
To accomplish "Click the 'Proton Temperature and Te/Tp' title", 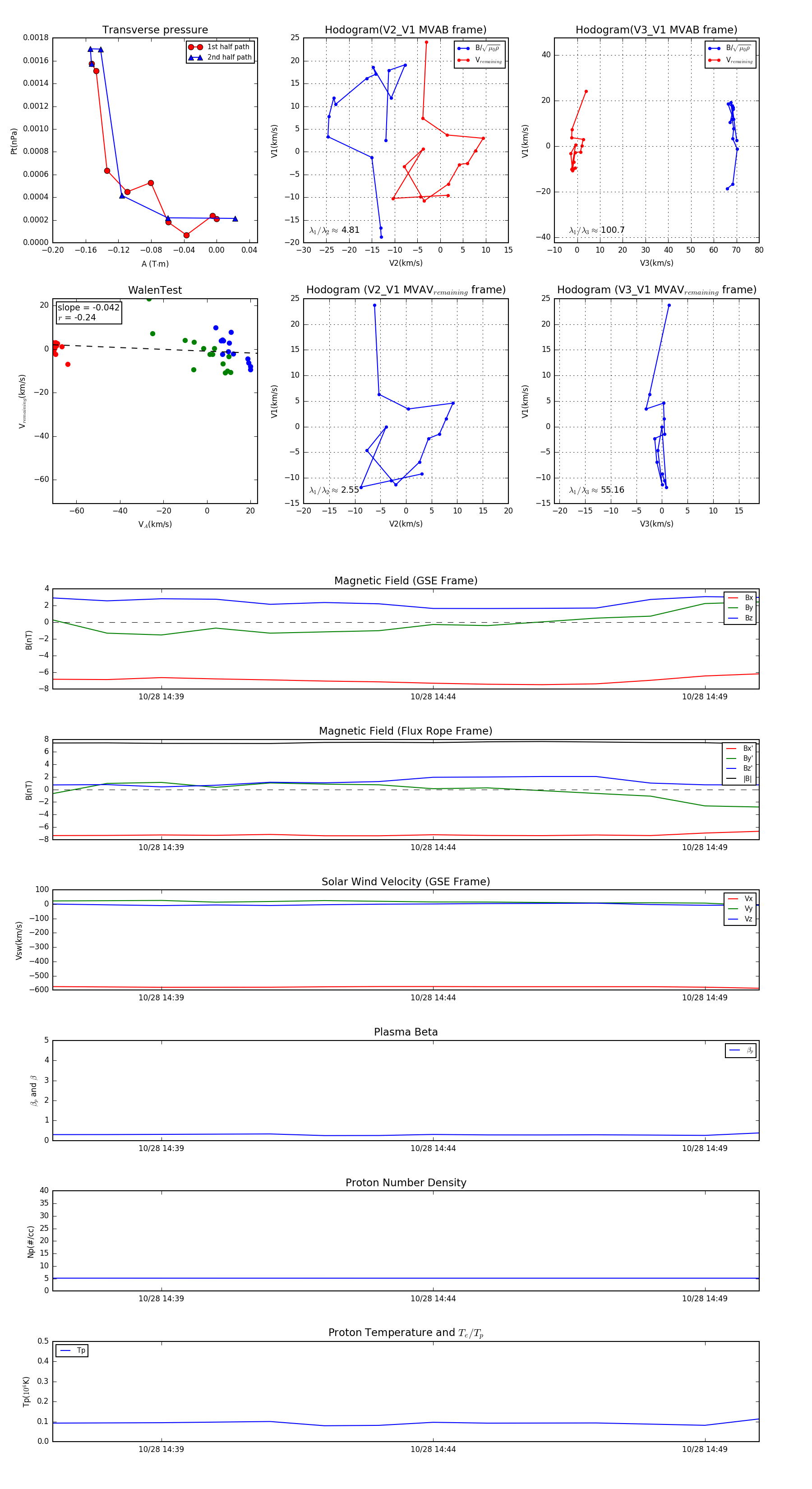I will tap(406, 1333).
